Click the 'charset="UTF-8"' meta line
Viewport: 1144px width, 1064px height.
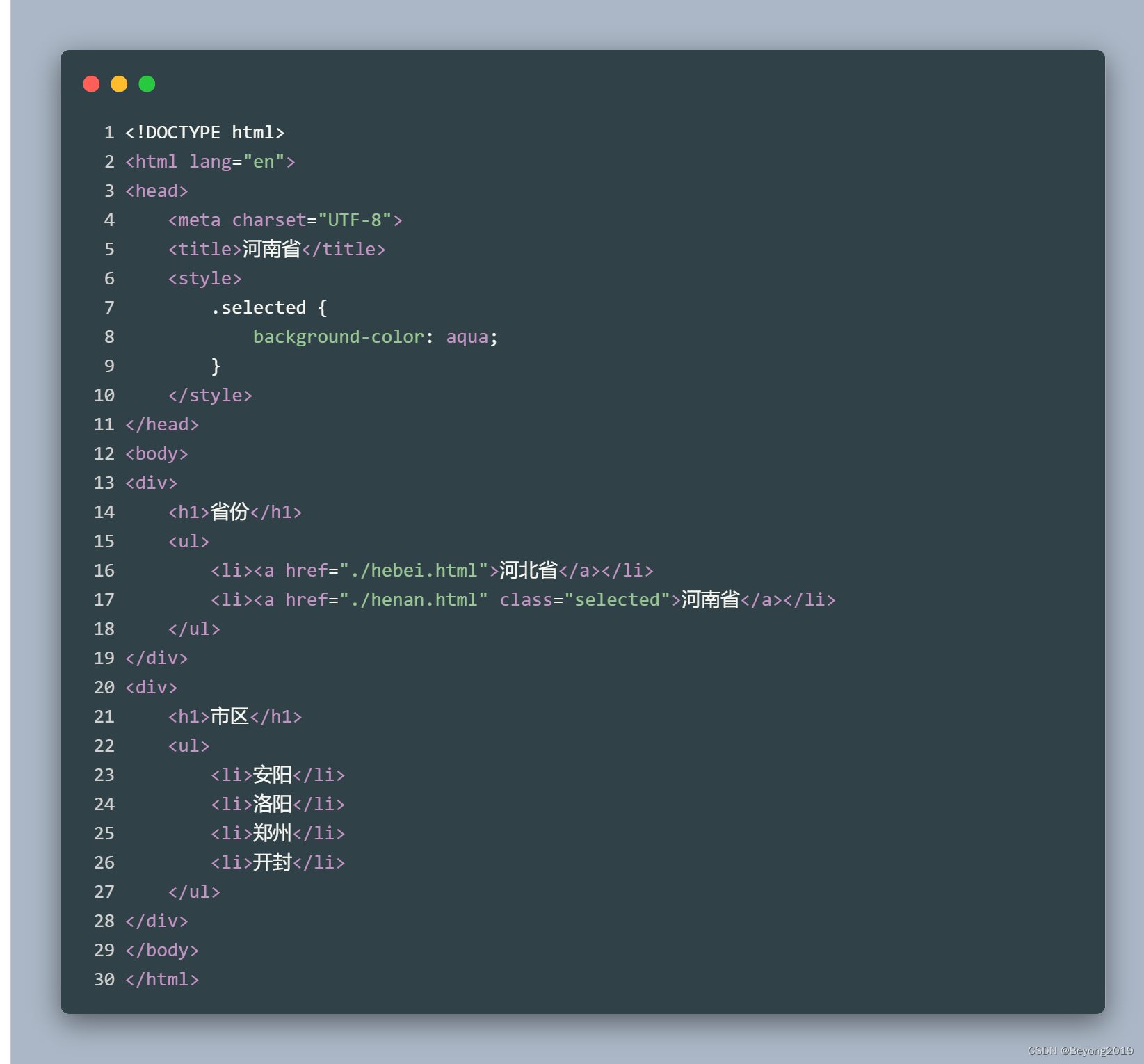pyautogui.click(x=285, y=220)
